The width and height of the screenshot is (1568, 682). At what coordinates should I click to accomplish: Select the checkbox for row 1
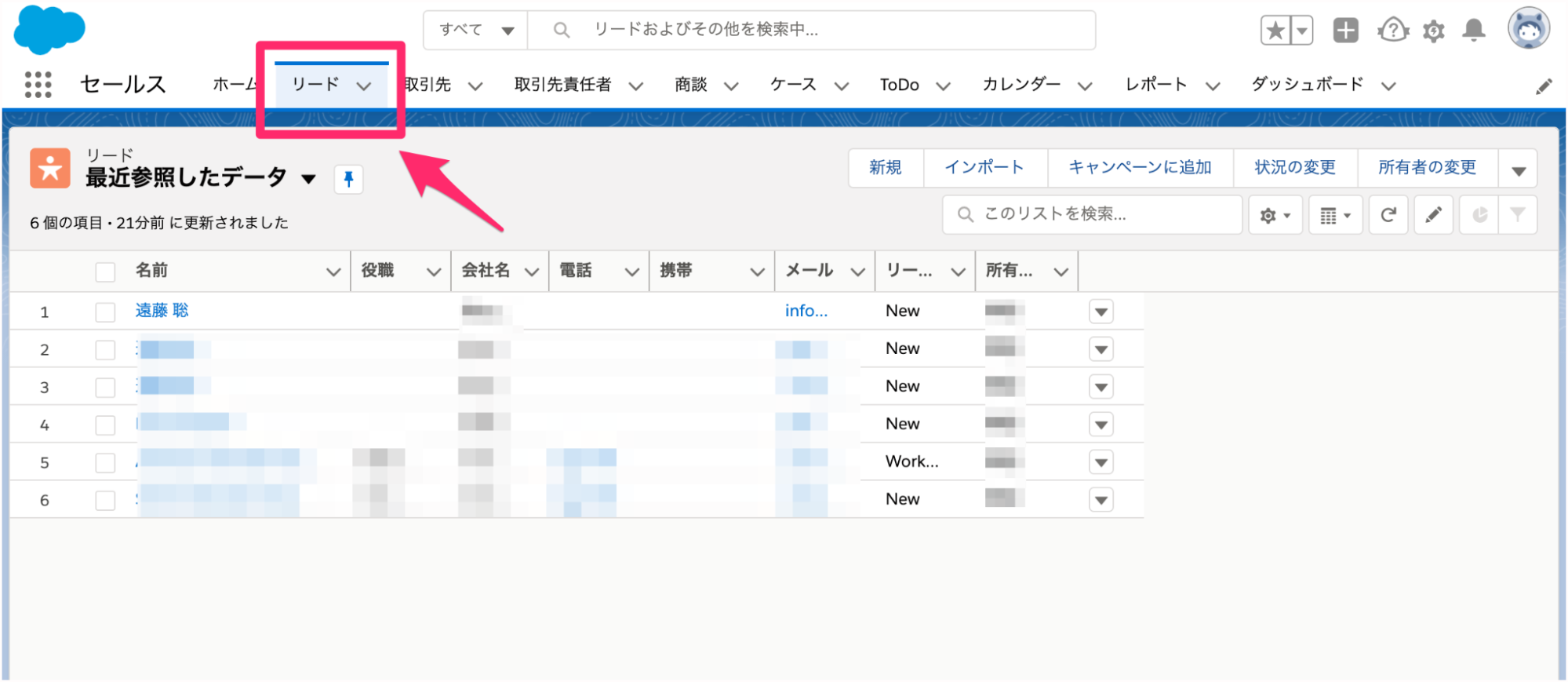point(105,312)
